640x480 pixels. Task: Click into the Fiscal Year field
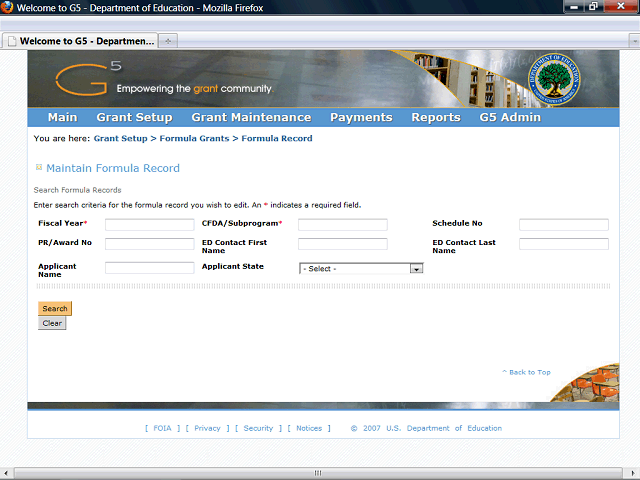tap(150, 224)
